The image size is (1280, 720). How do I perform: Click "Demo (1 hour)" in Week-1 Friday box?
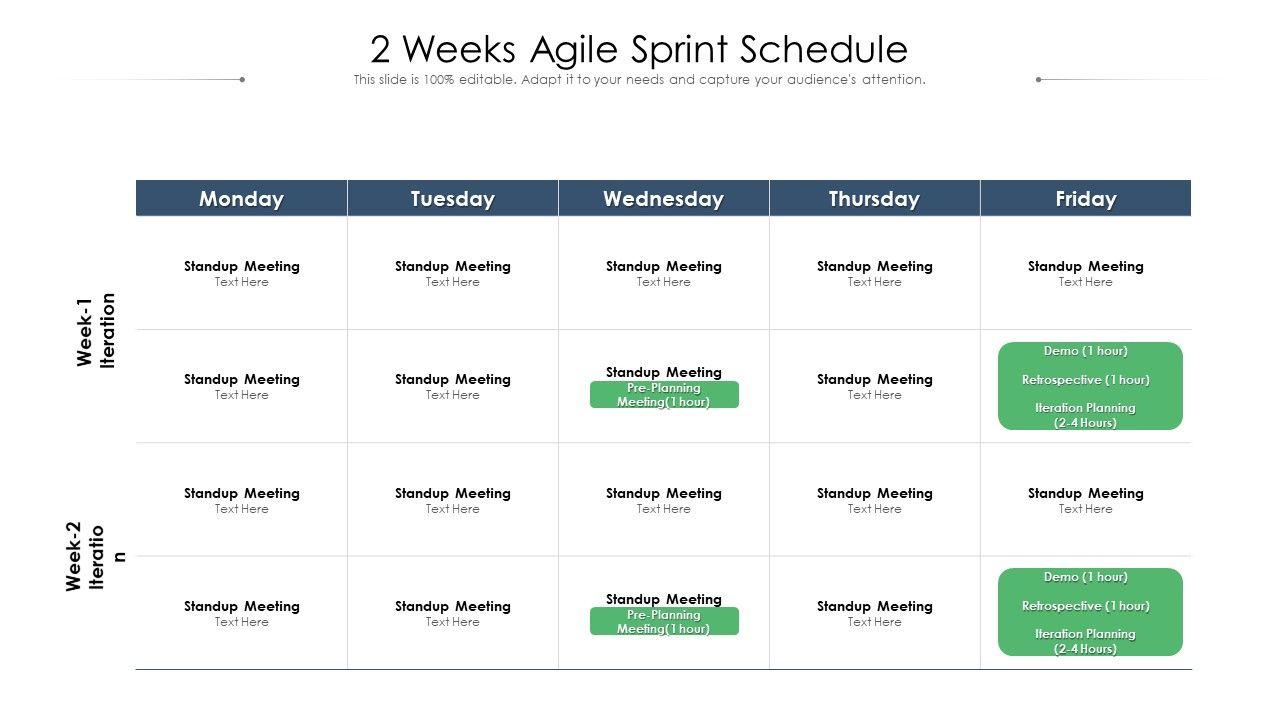[1085, 351]
